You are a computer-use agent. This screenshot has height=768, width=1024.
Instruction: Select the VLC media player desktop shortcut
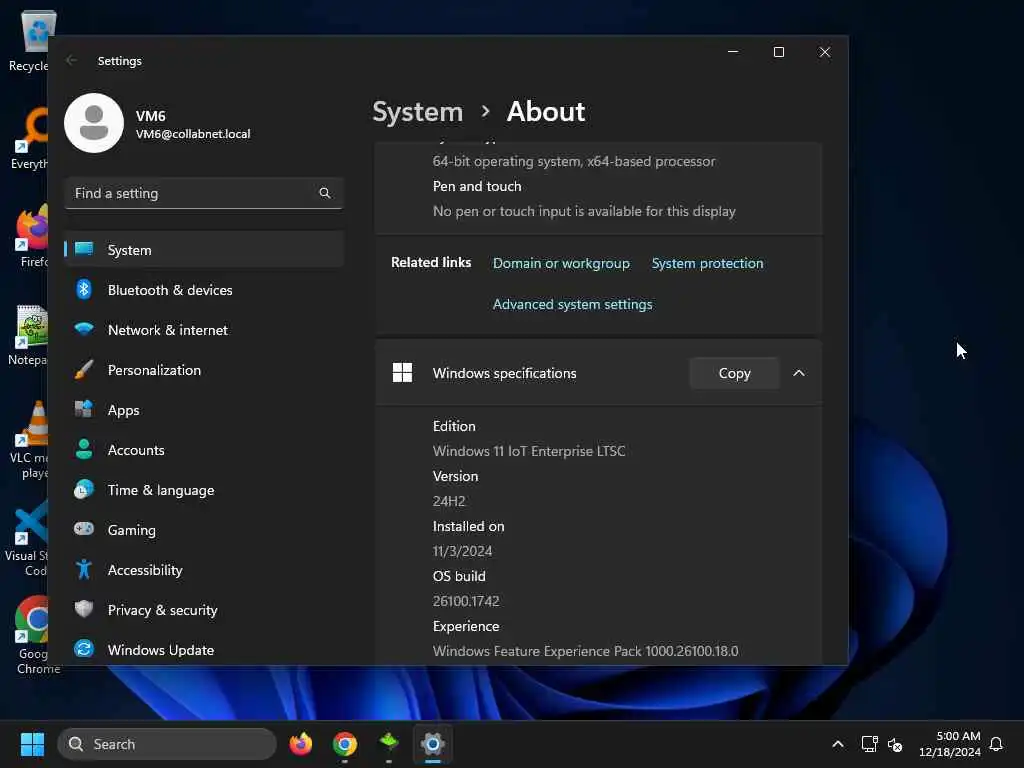point(30,441)
